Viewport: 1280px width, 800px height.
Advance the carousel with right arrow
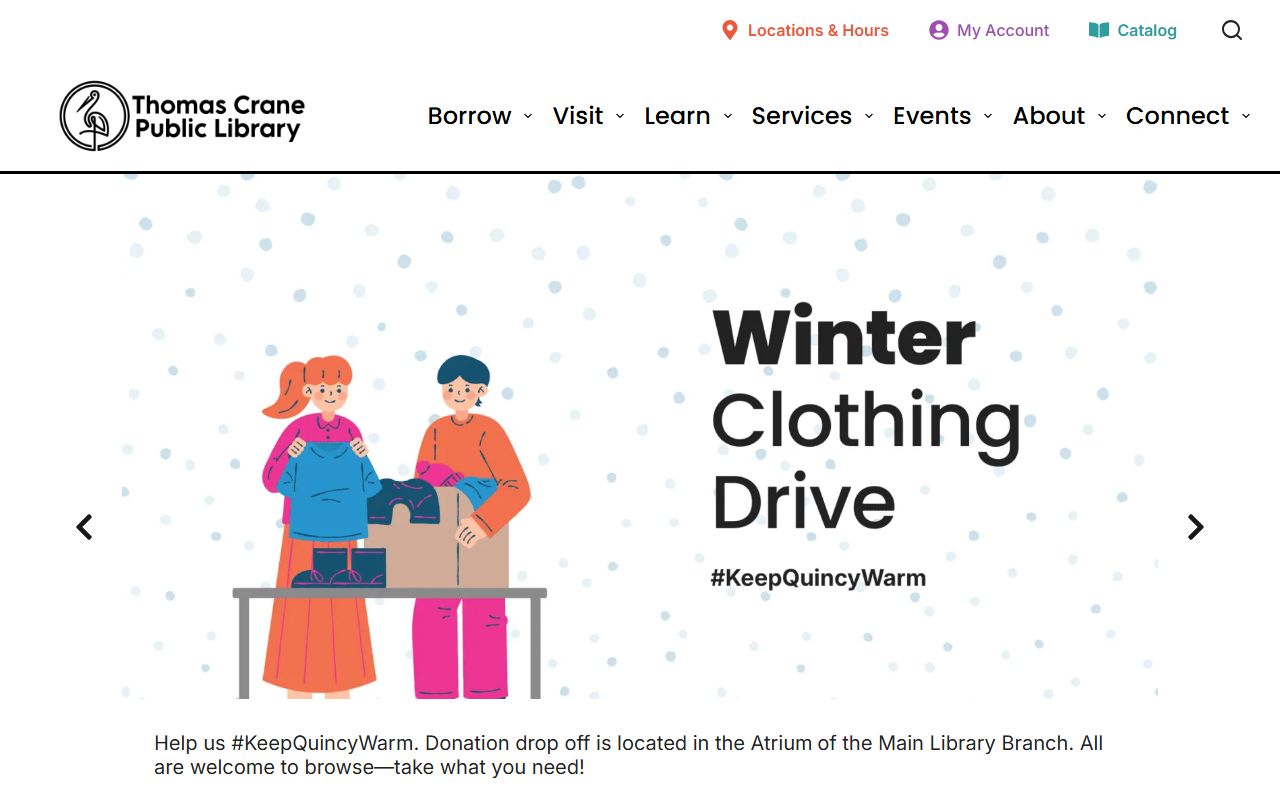(x=1195, y=527)
